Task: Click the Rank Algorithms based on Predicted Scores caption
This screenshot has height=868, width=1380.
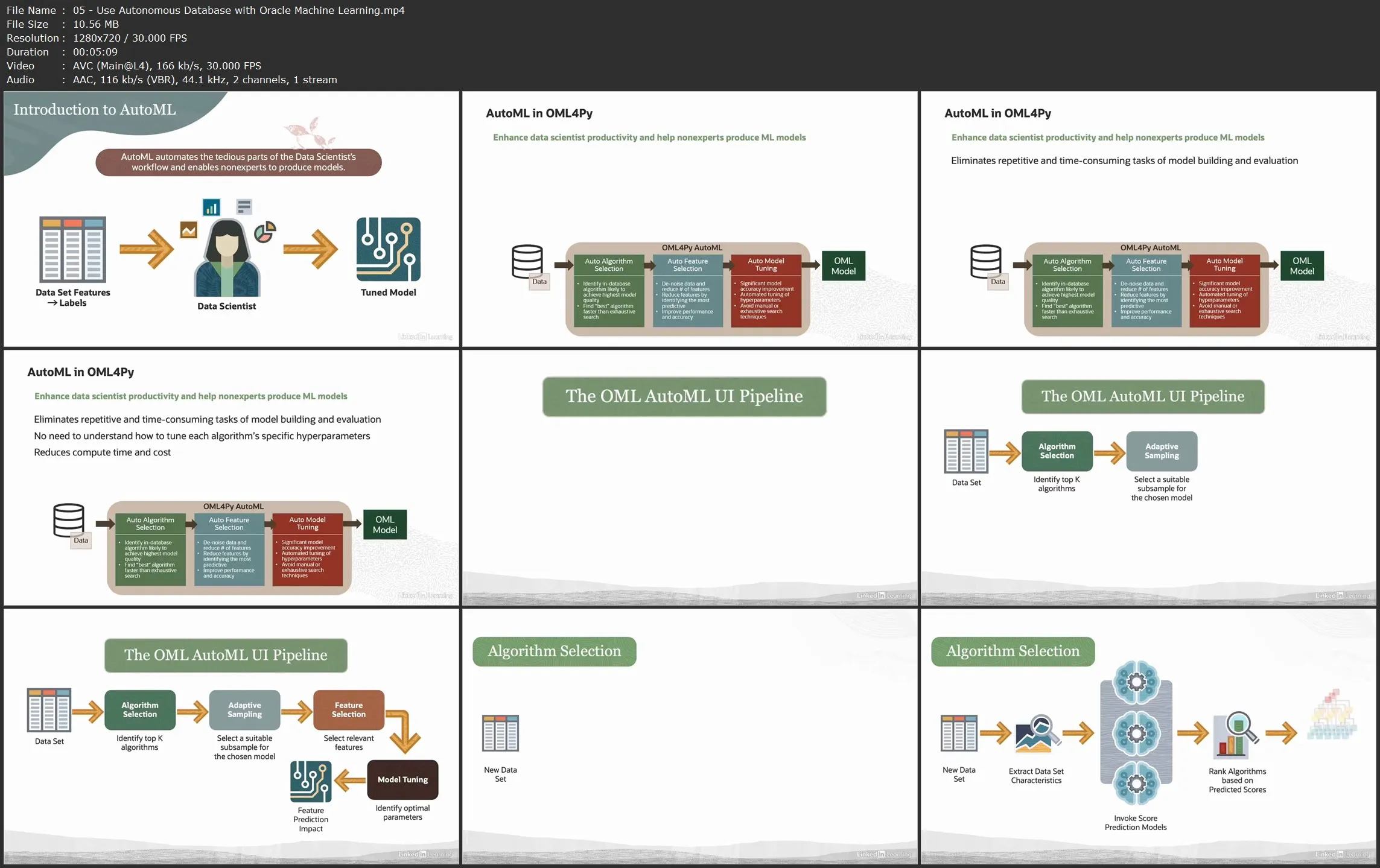Action: click(1238, 780)
